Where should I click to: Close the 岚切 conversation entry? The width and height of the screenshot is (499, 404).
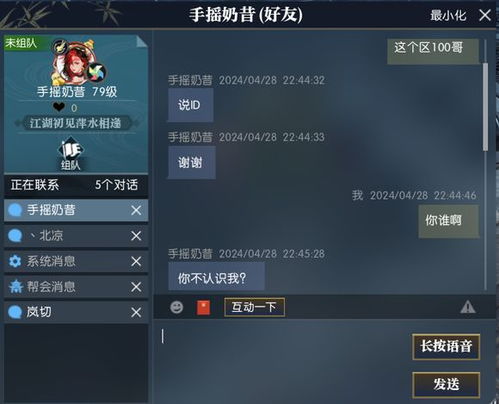coord(136,312)
